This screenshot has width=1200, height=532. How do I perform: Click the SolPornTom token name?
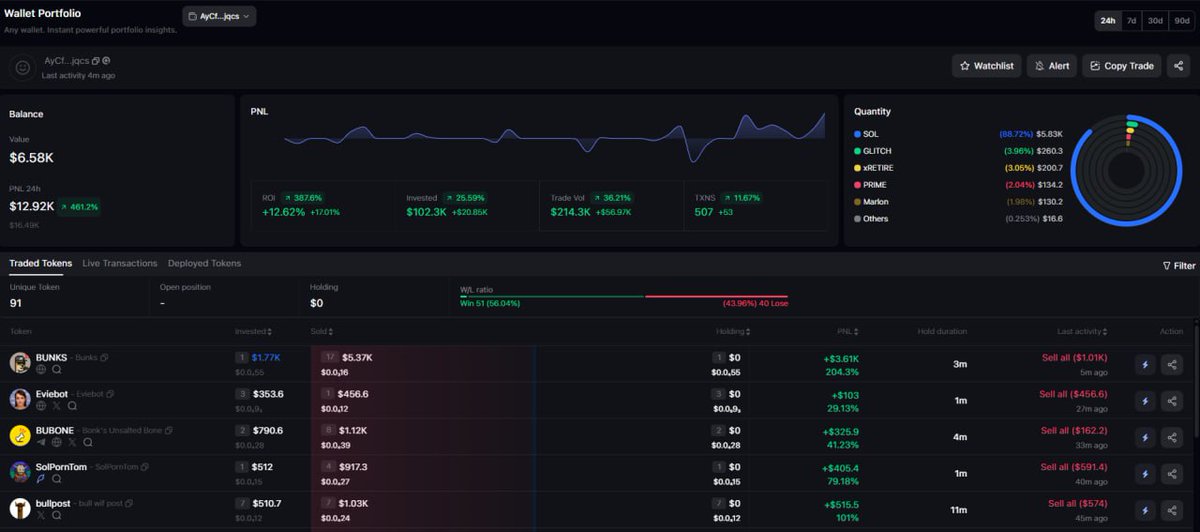point(61,467)
